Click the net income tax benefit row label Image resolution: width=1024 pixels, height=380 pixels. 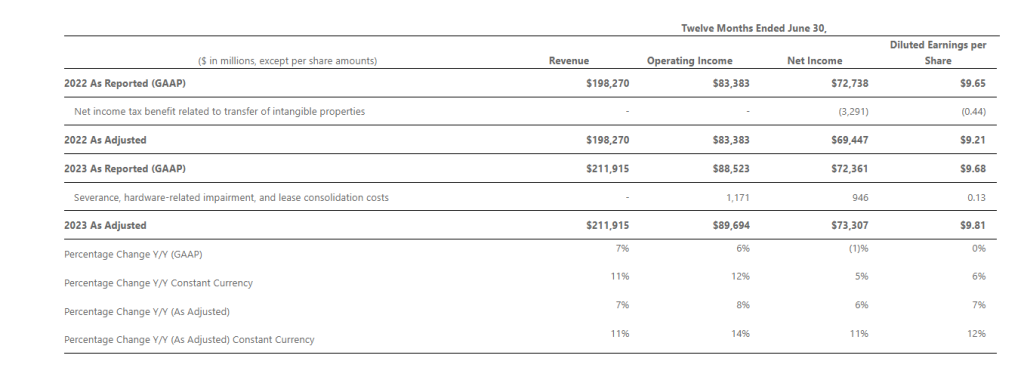coord(219,112)
